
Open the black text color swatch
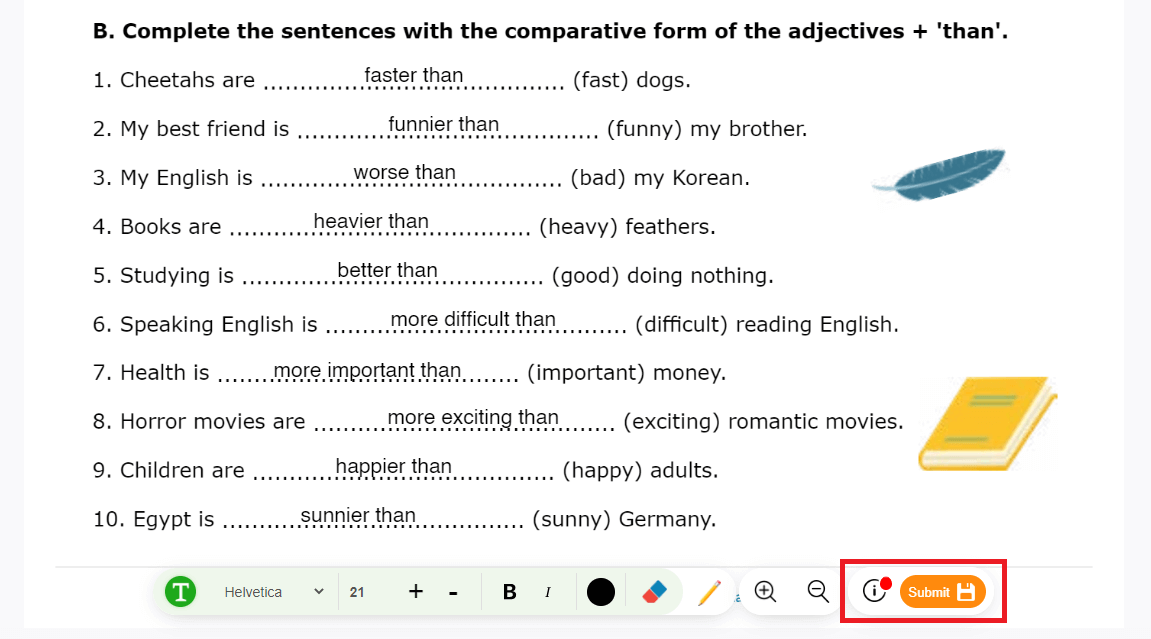tap(600, 592)
